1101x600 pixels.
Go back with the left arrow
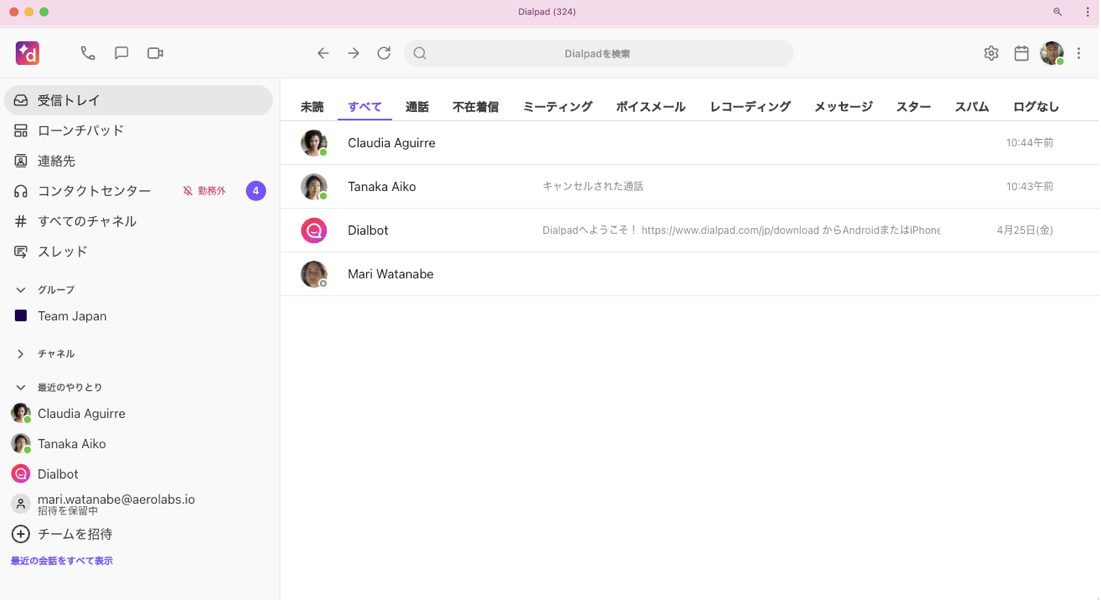323,53
